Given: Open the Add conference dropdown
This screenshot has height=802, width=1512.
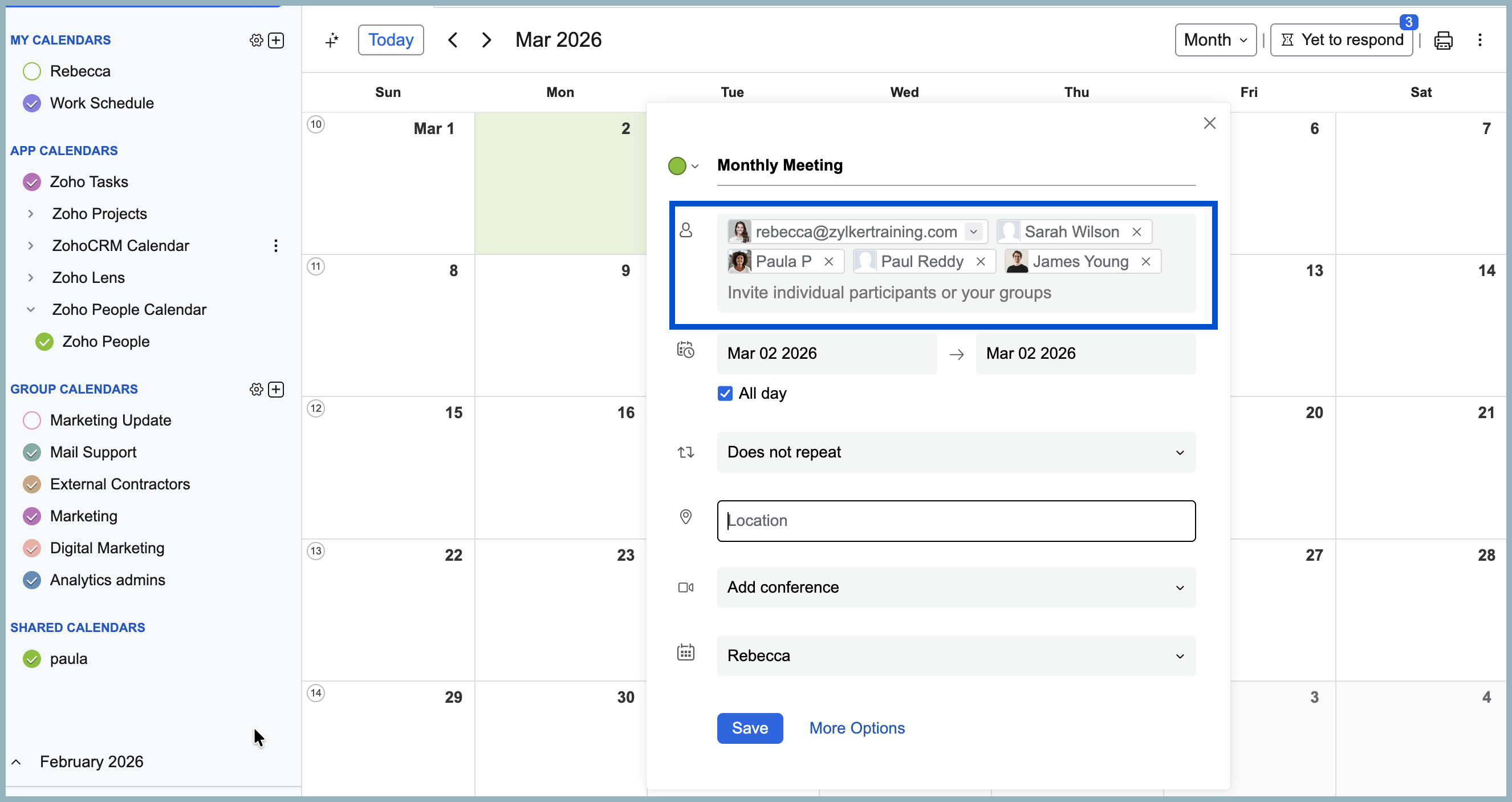Looking at the screenshot, I should pos(956,587).
